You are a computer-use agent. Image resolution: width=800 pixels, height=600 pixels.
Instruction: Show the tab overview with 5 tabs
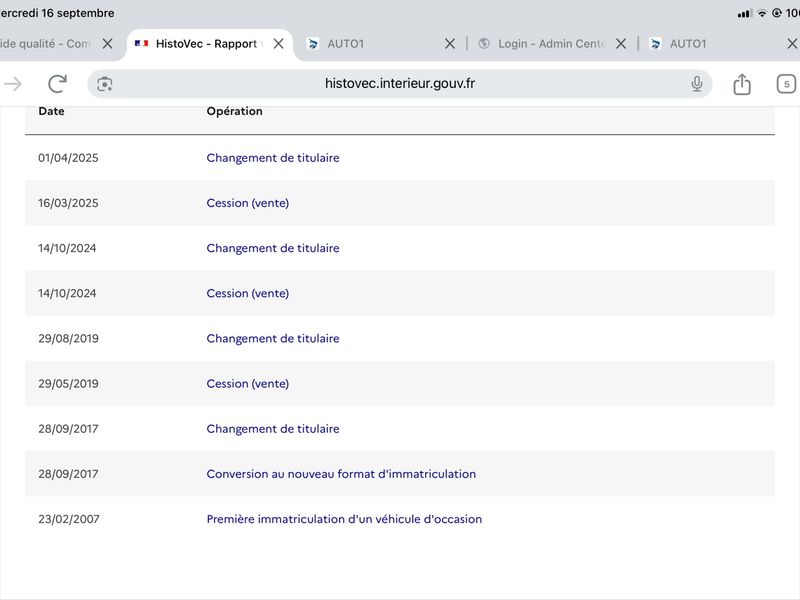click(x=786, y=84)
